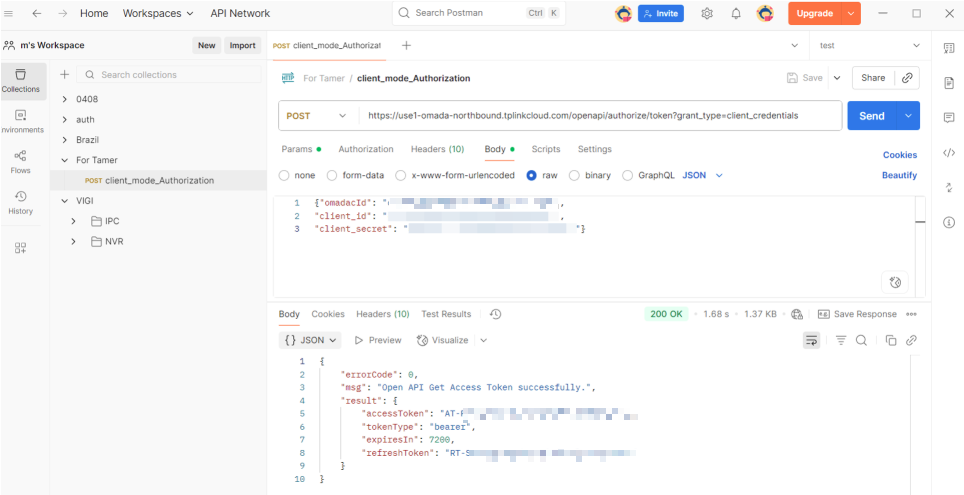Expand the VIGI collection
964x495 pixels.
click(65, 201)
